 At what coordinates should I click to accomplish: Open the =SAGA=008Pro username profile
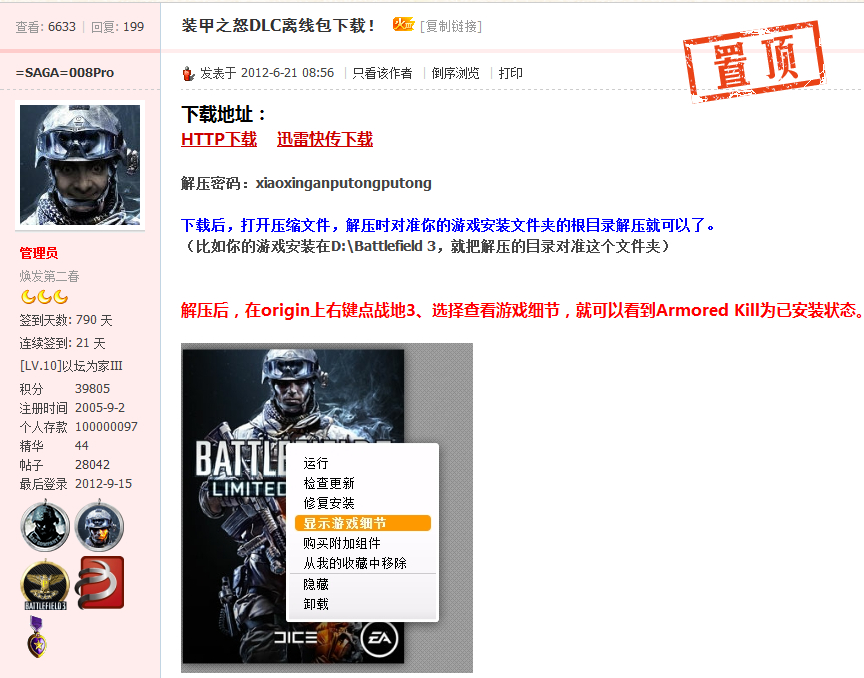point(65,73)
